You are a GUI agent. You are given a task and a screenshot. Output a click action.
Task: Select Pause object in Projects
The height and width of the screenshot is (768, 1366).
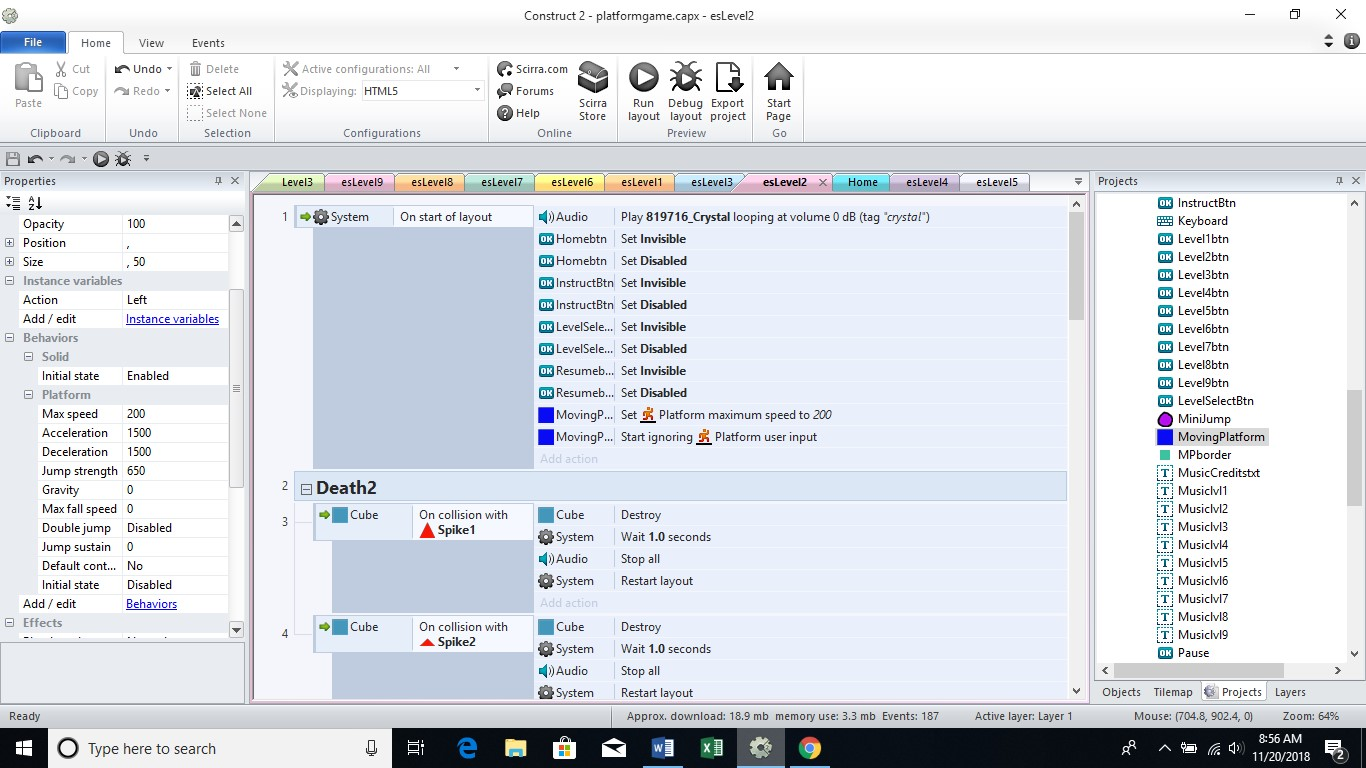pos(1183,653)
